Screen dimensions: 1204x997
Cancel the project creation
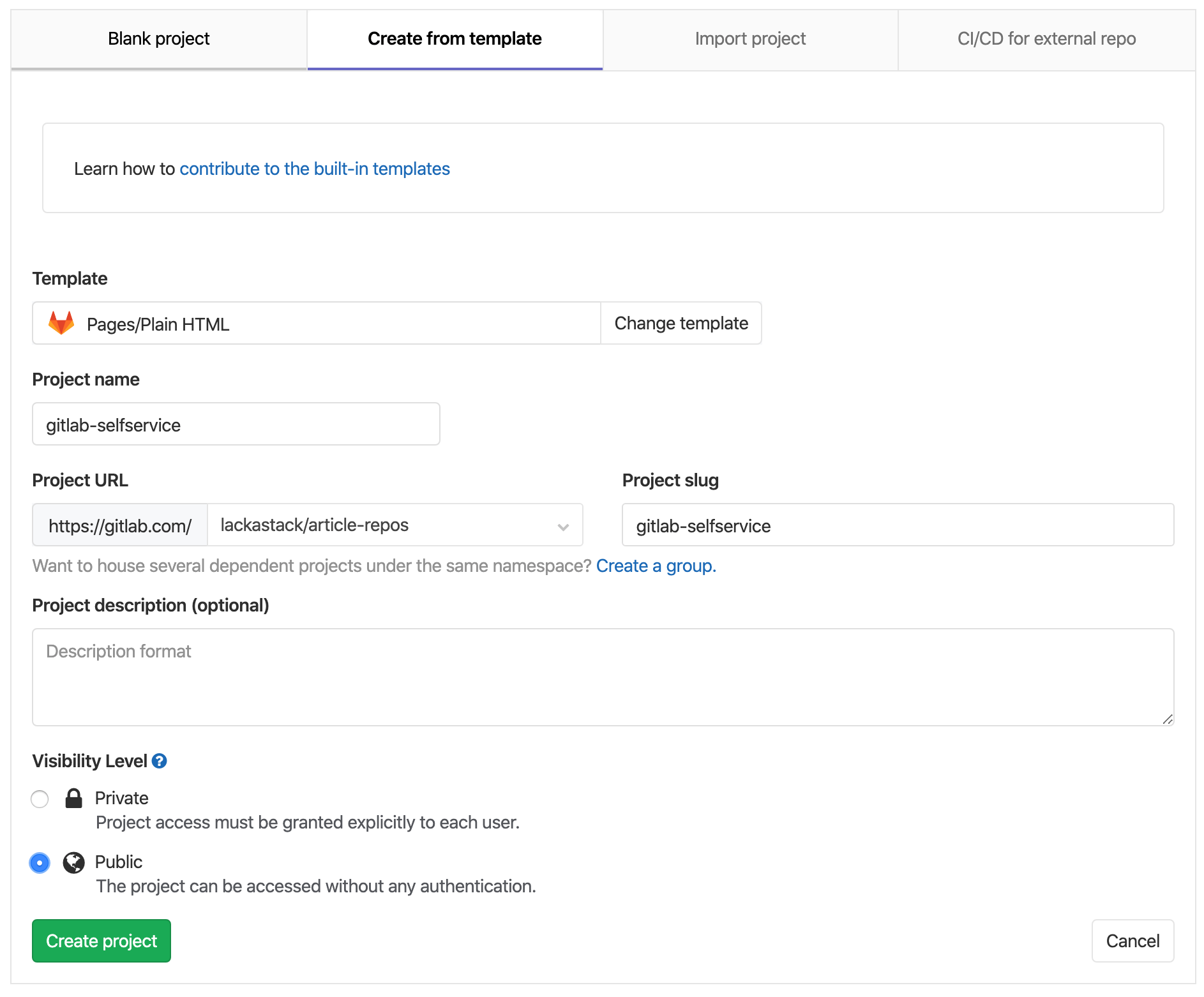[x=1133, y=940]
